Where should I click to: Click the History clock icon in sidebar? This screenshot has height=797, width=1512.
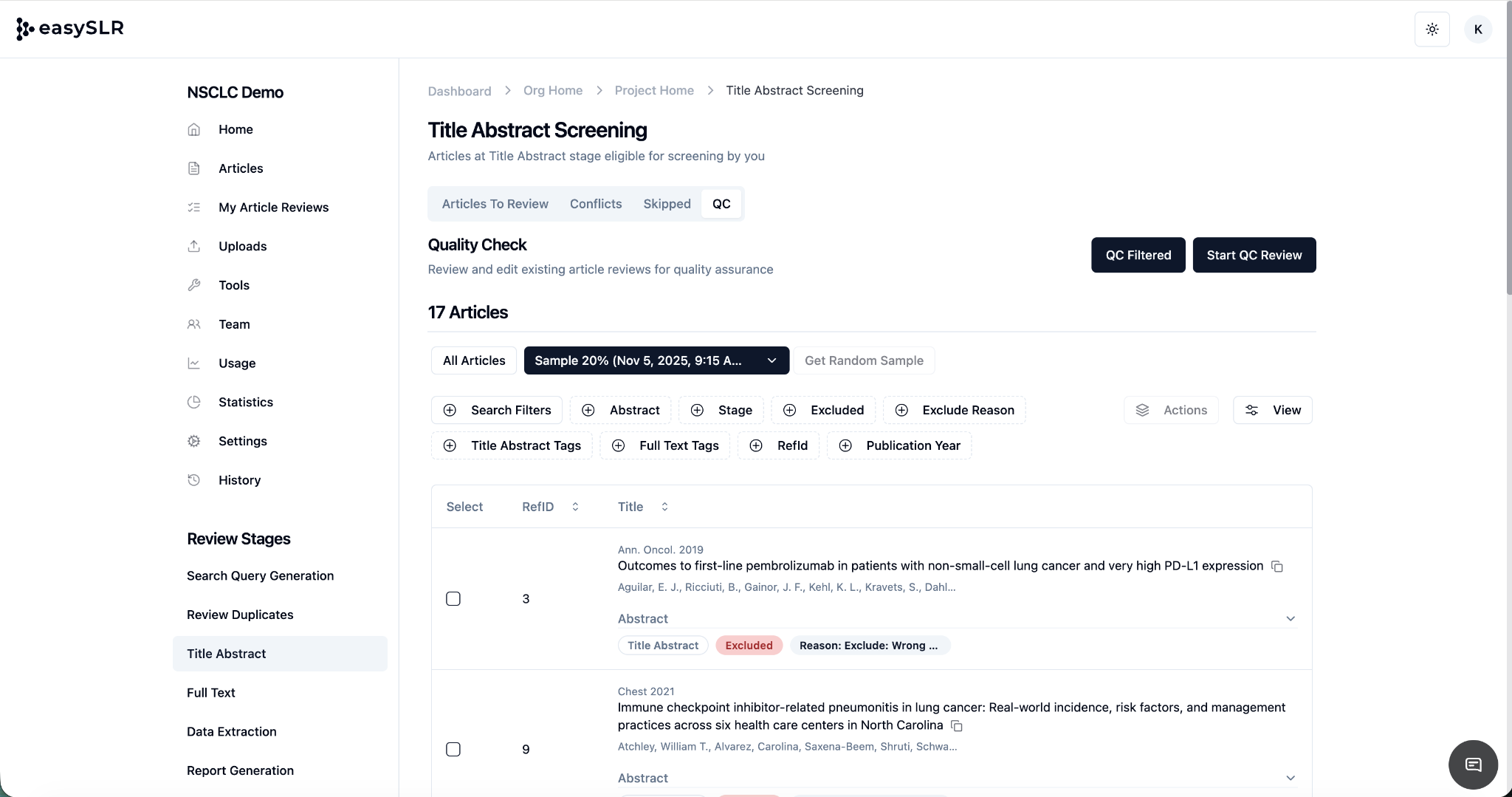click(x=193, y=480)
